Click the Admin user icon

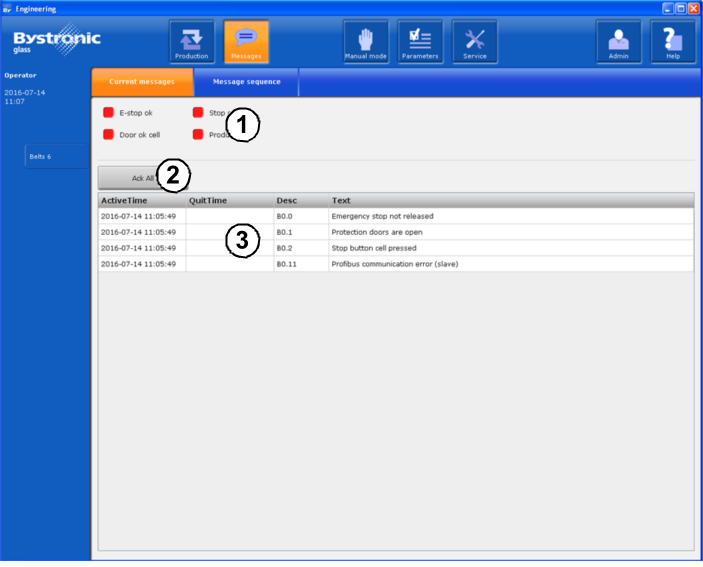pyautogui.click(x=619, y=42)
